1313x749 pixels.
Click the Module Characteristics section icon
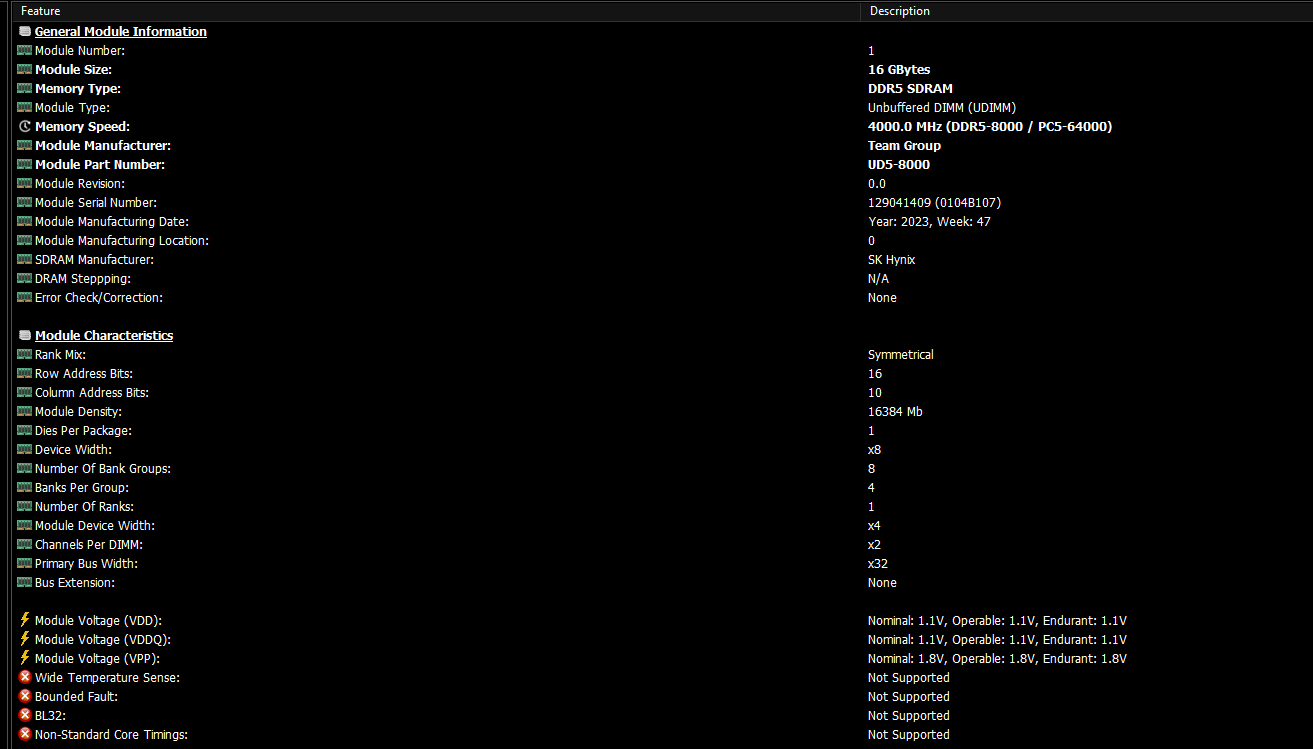(x=25, y=336)
